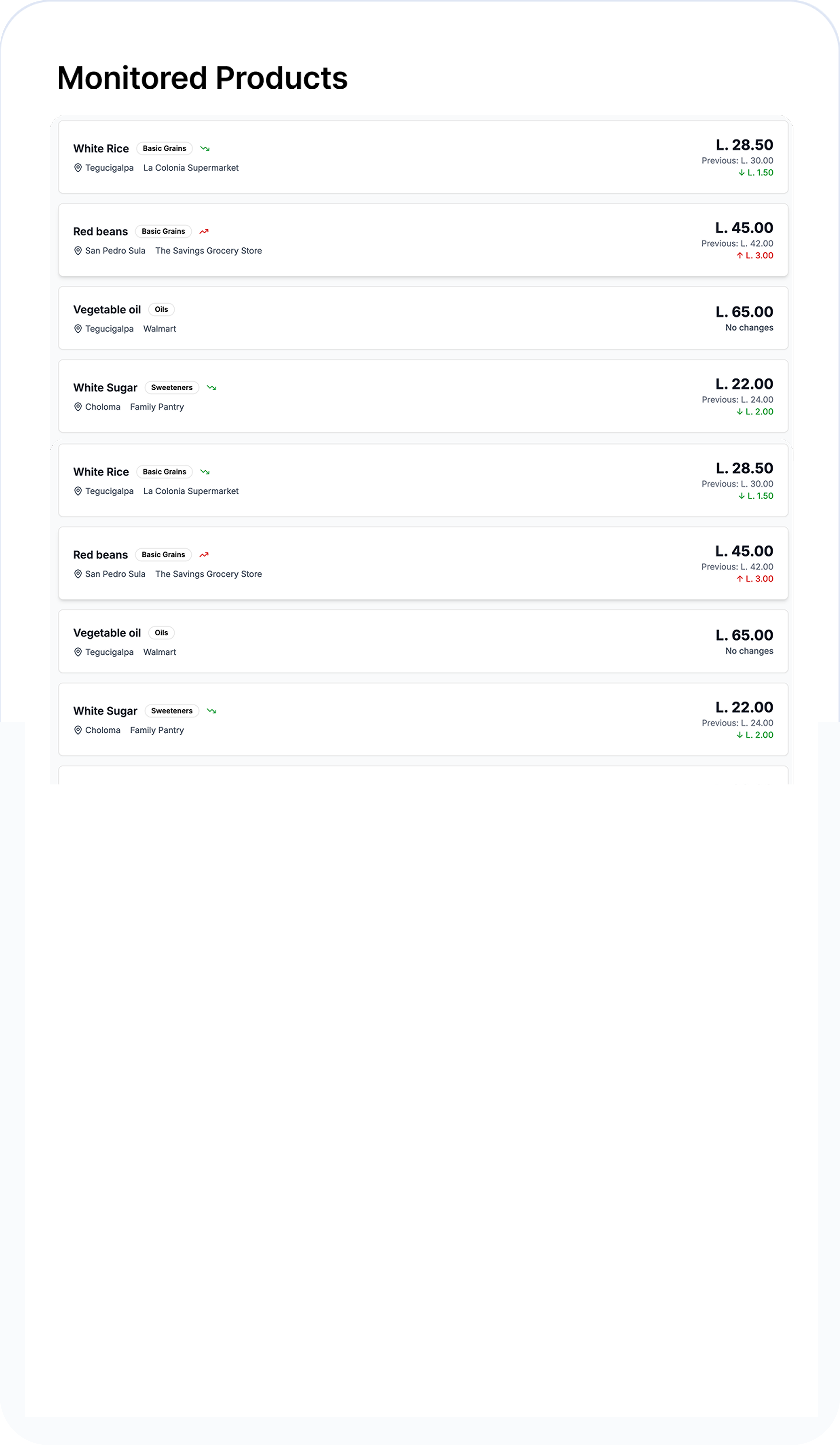Click the green down arrow beside L. 1.50 on the top card

click(x=741, y=173)
